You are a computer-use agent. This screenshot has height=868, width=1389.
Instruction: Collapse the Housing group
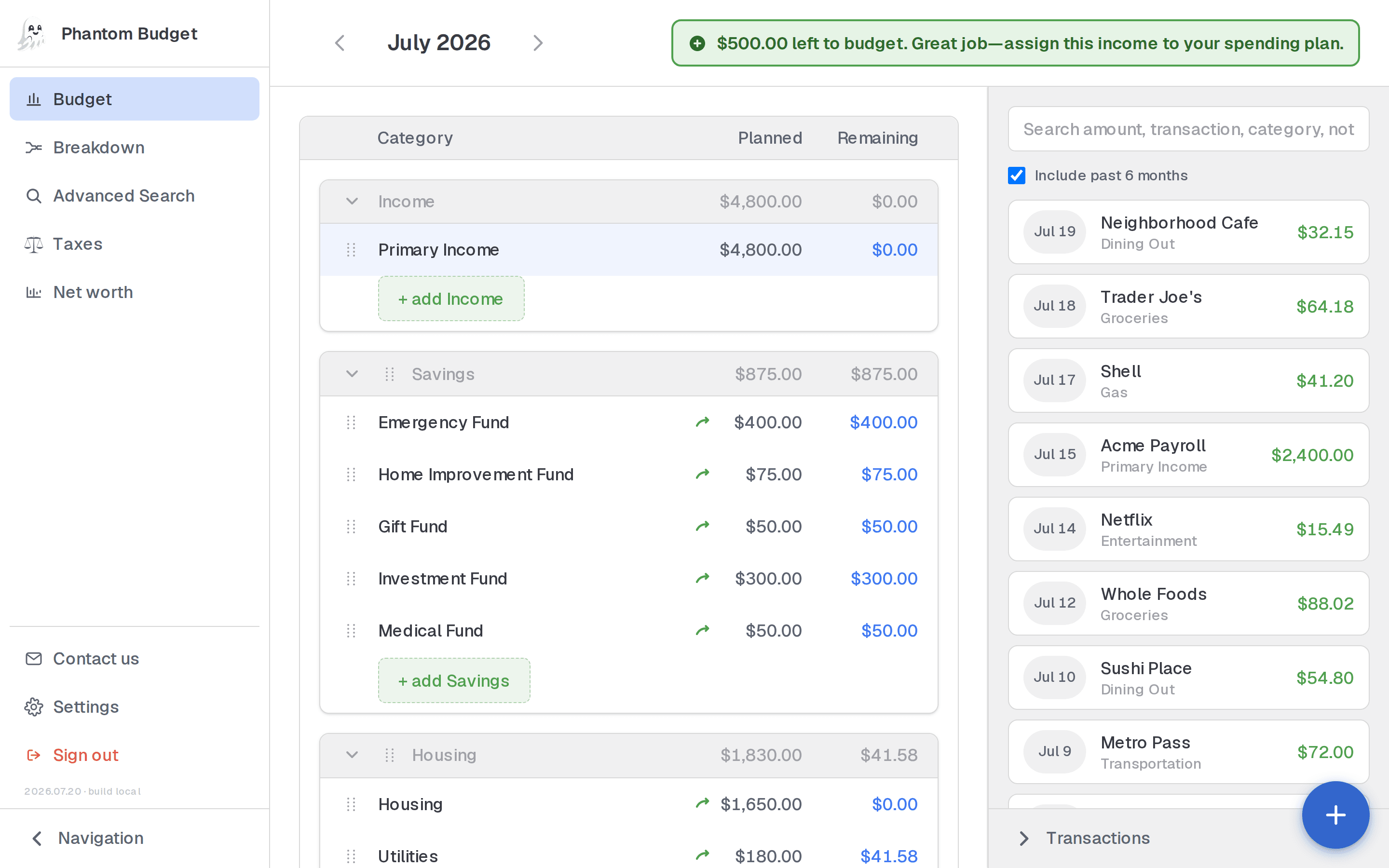point(352,755)
